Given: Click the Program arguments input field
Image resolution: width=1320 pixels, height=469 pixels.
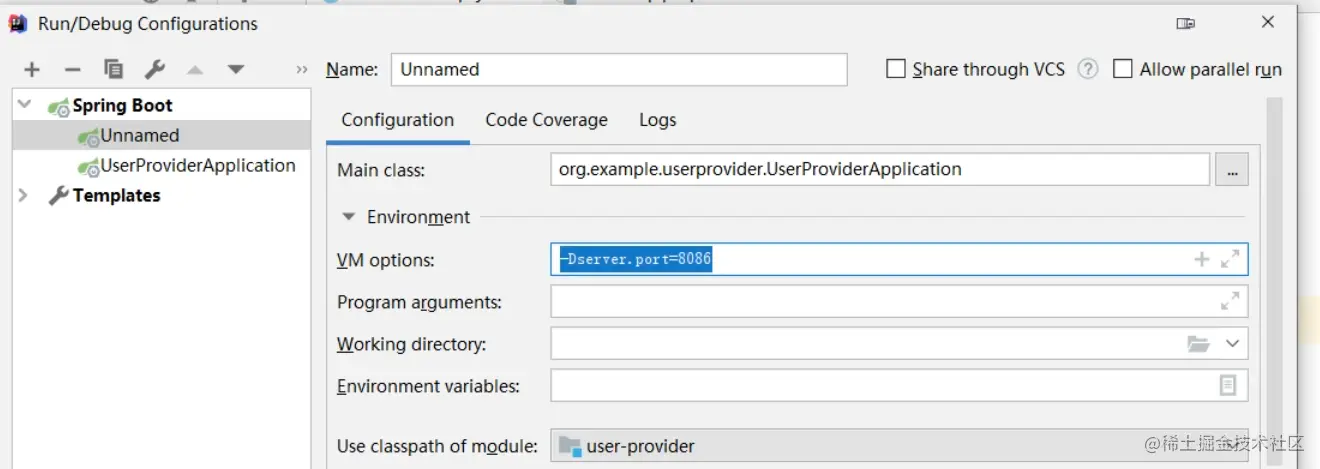Looking at the screenshot, I should pos(899,301).
